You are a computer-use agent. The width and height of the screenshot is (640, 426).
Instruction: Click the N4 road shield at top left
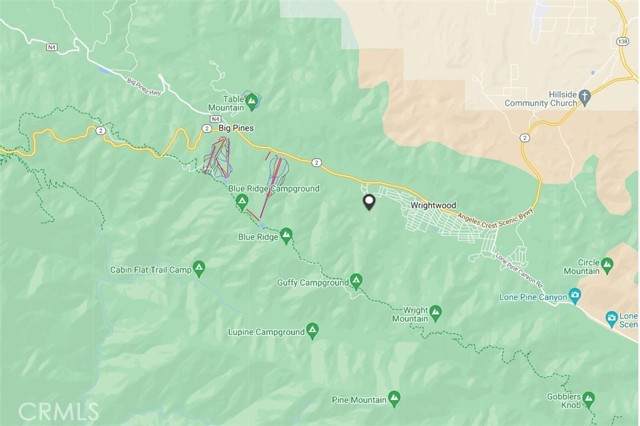point(51,48)
